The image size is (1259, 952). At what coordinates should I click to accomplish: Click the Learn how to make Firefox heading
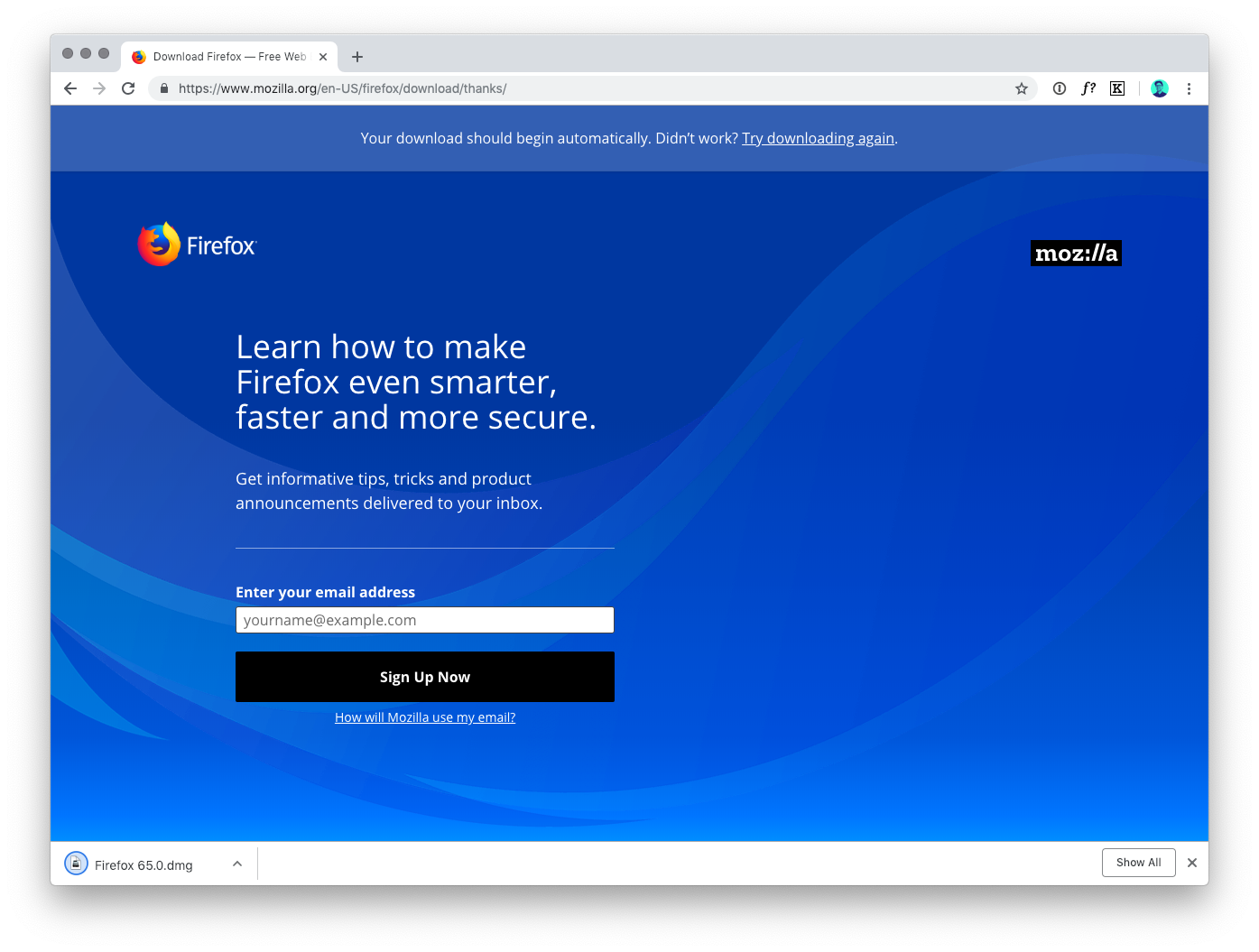coord(416,383)
